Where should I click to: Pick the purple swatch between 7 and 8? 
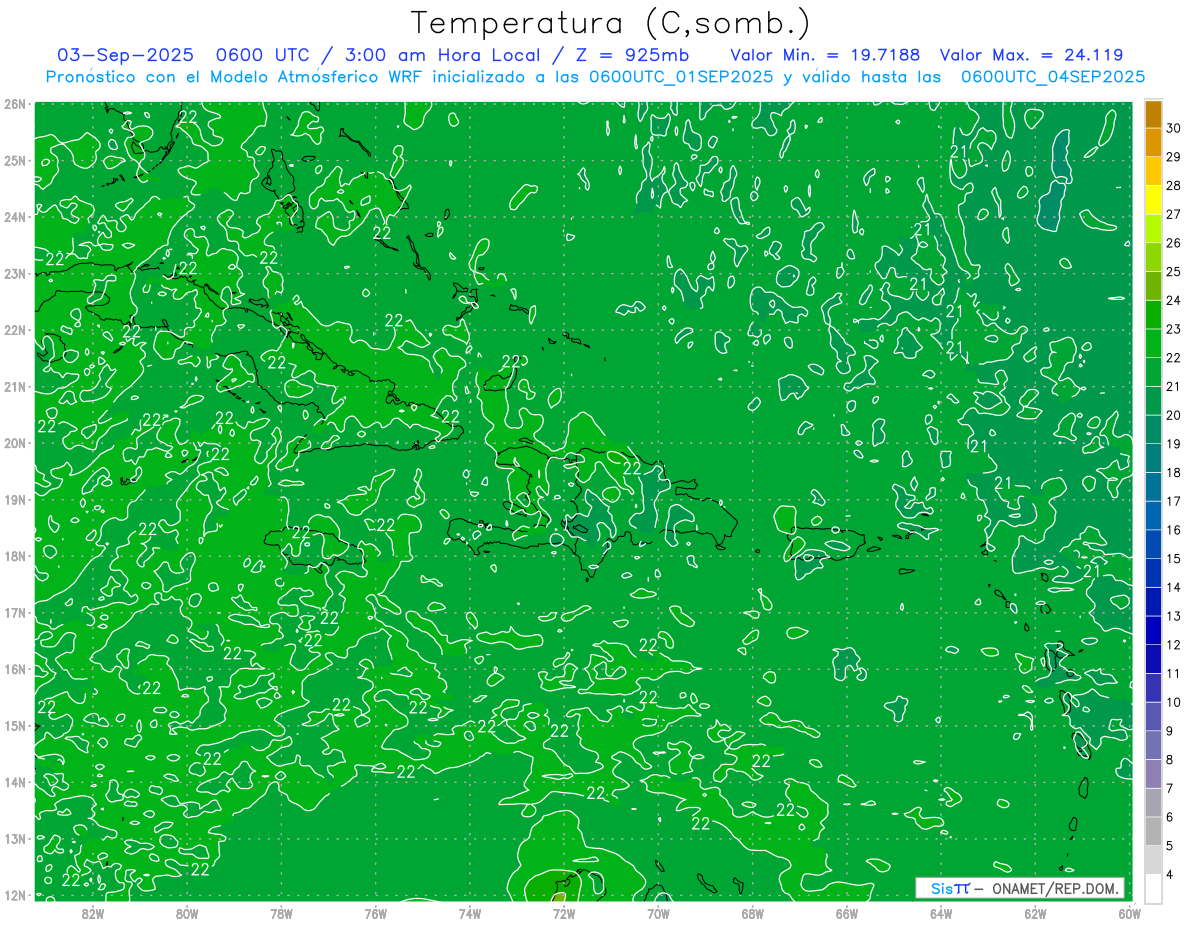[x=1153, y=774]
